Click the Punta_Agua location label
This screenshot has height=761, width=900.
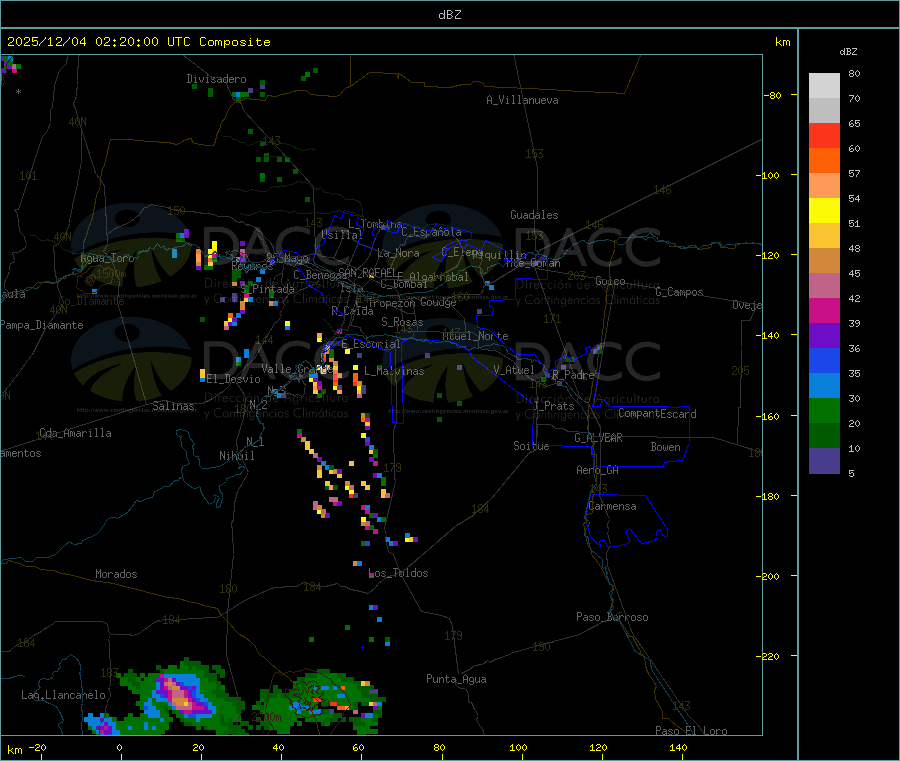pos(456,679)
